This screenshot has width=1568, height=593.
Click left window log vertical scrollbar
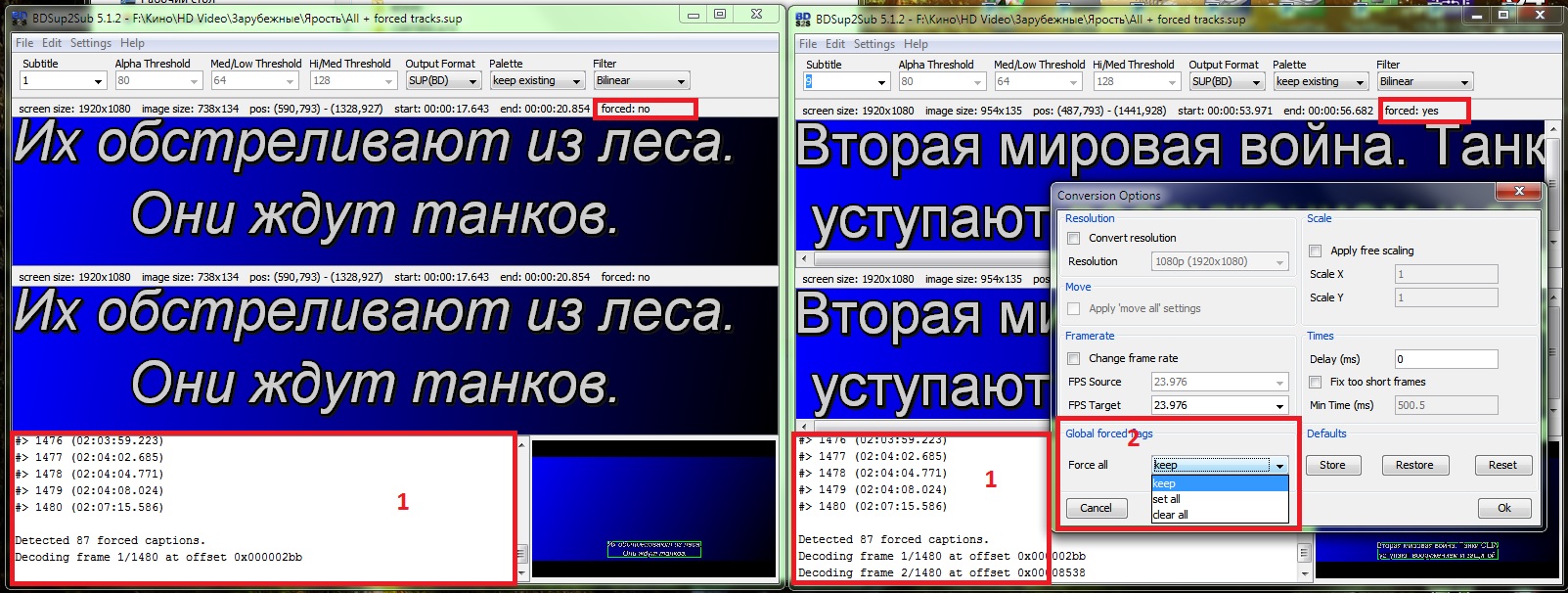click(521, 509)
